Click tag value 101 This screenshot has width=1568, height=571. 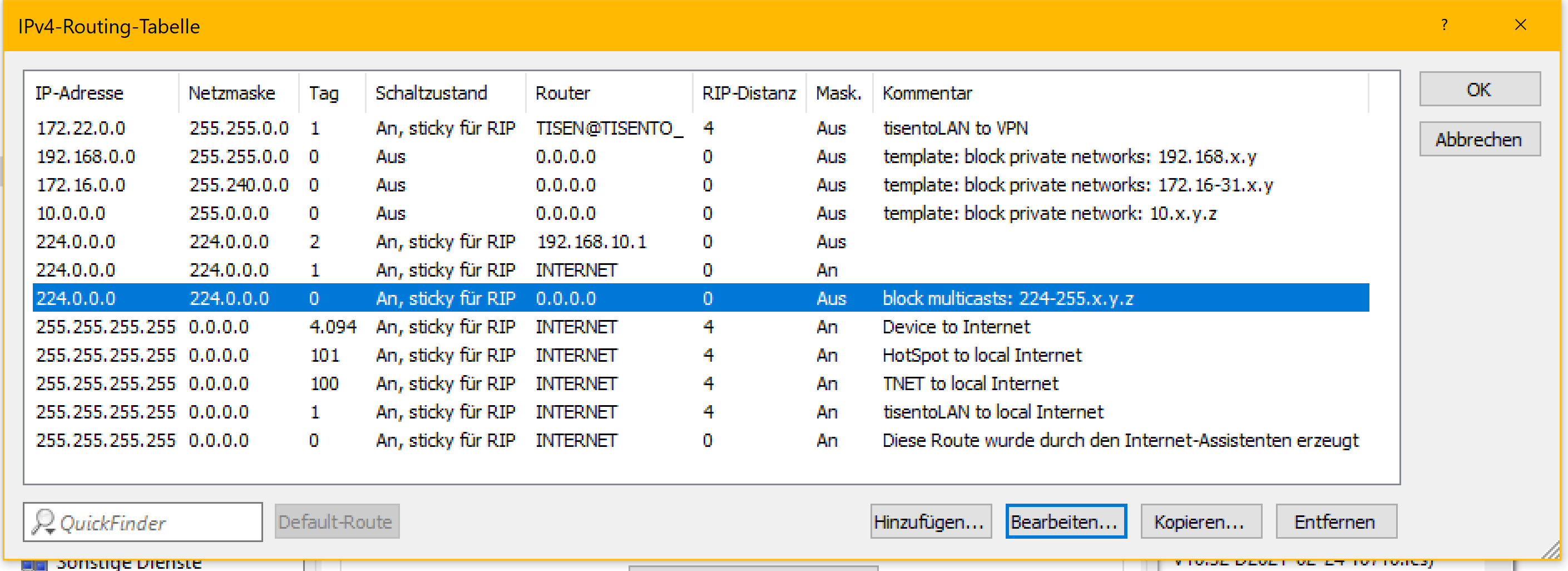324,355
